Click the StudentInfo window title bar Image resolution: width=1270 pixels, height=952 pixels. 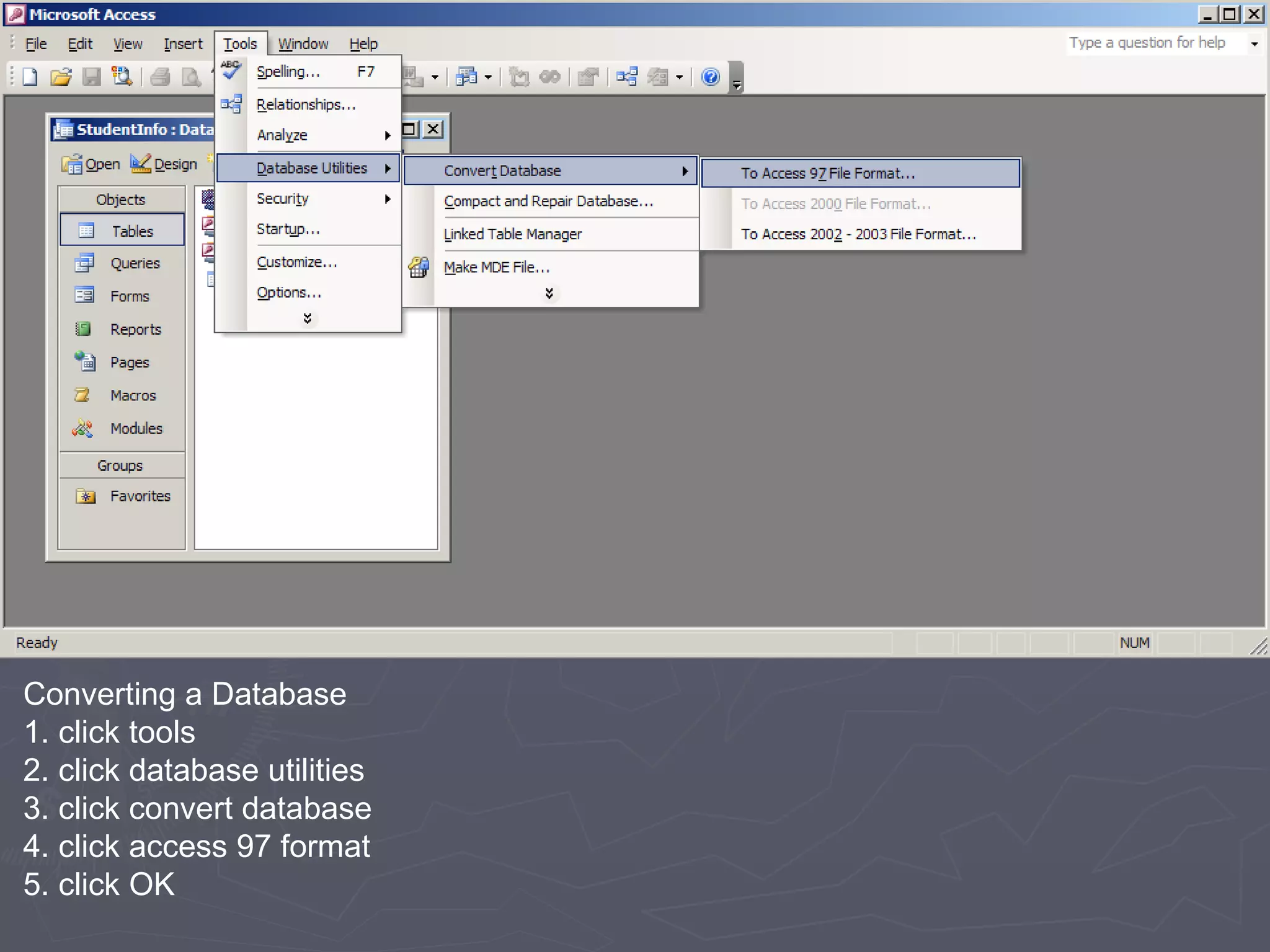point(133,129)
